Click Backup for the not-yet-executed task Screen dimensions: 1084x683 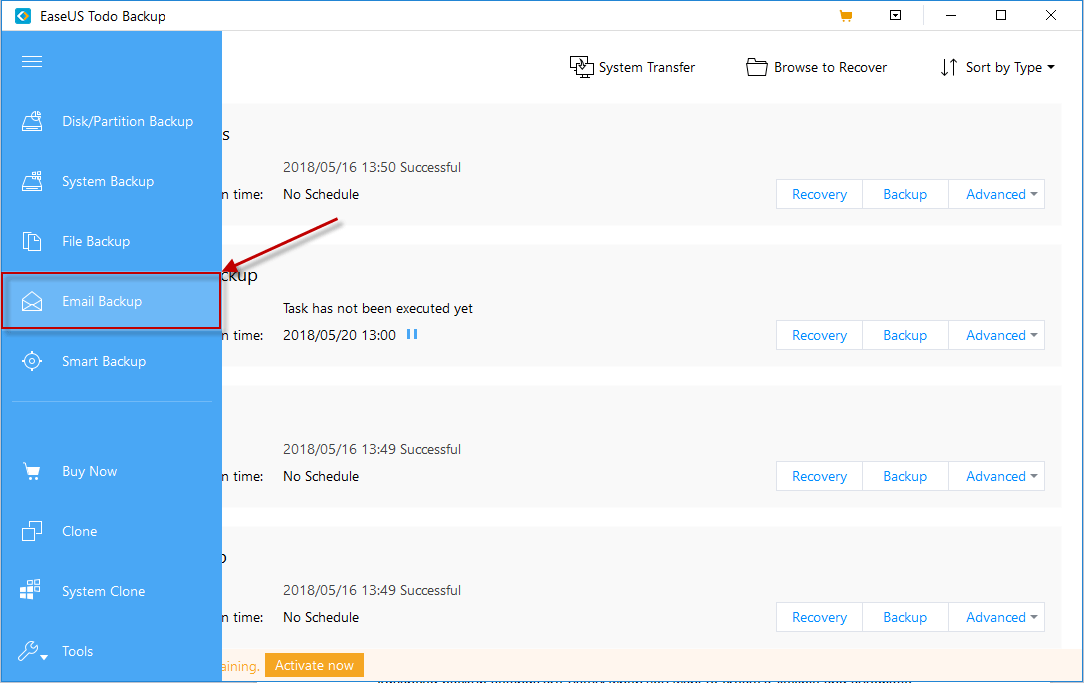905,335
